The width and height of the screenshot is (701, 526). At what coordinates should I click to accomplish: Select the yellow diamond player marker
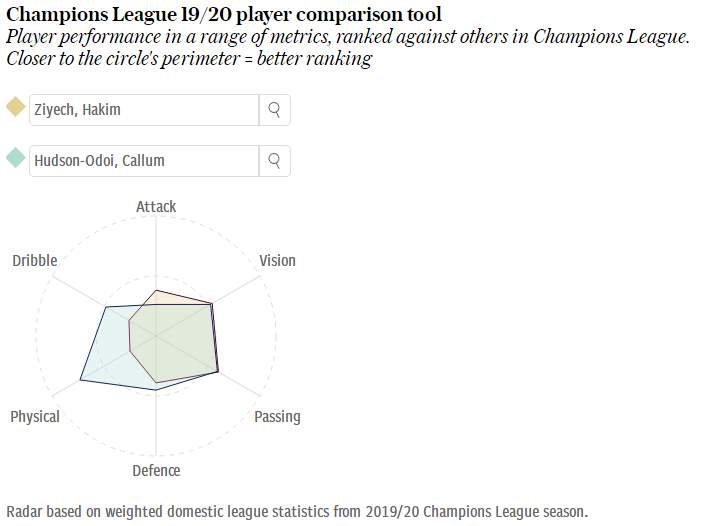click(16, 107)
